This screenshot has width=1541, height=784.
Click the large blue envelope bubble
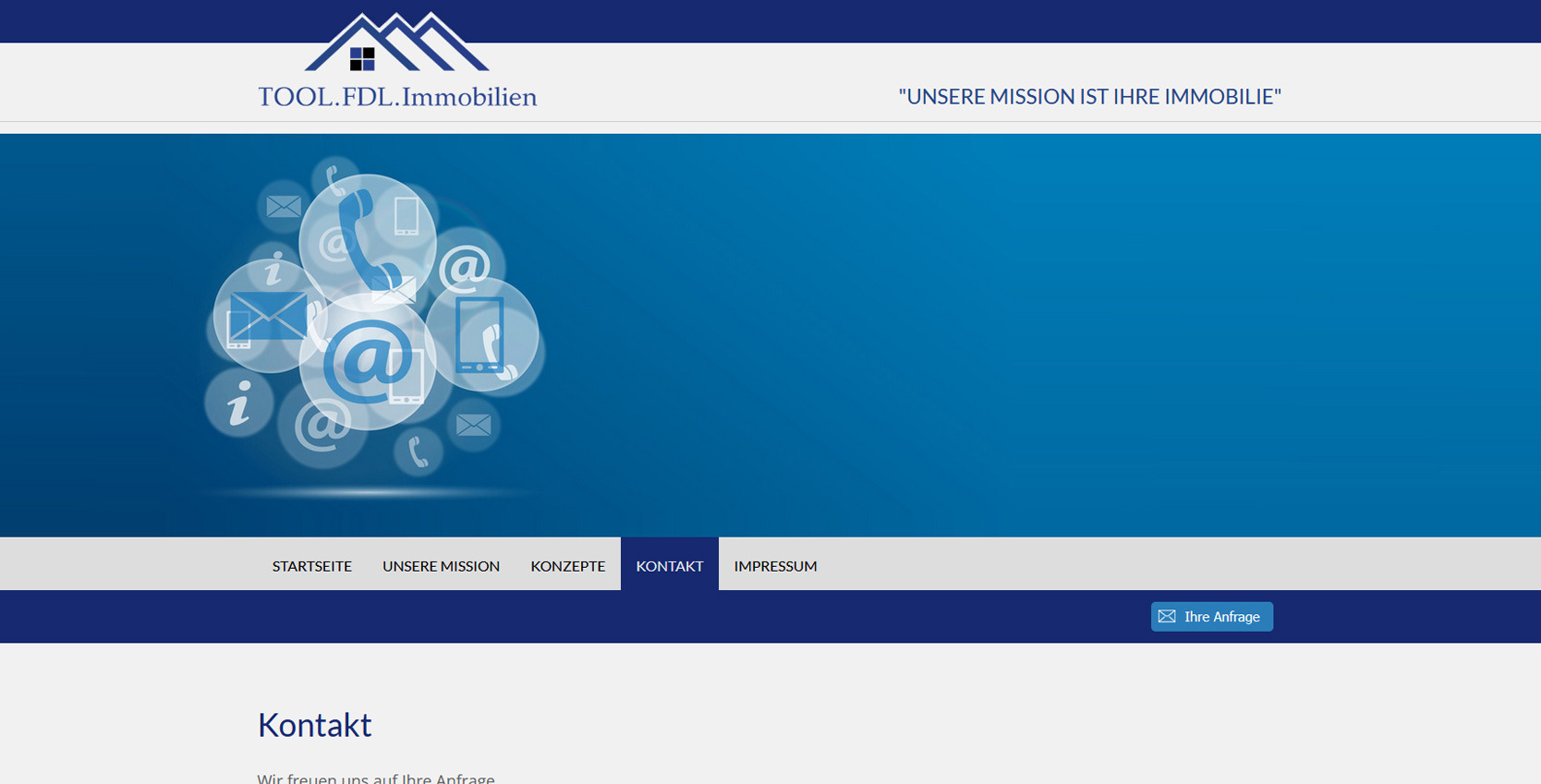coord(267,316)
